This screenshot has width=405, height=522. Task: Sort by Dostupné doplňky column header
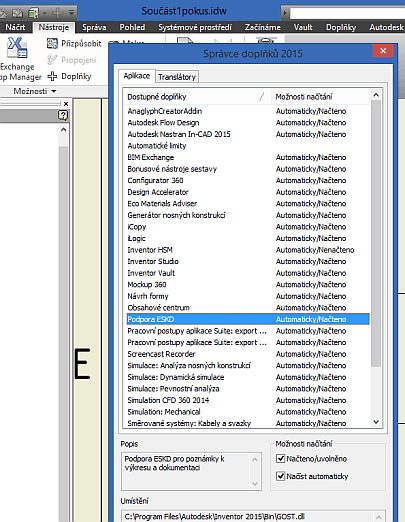[x=197, y=97]
